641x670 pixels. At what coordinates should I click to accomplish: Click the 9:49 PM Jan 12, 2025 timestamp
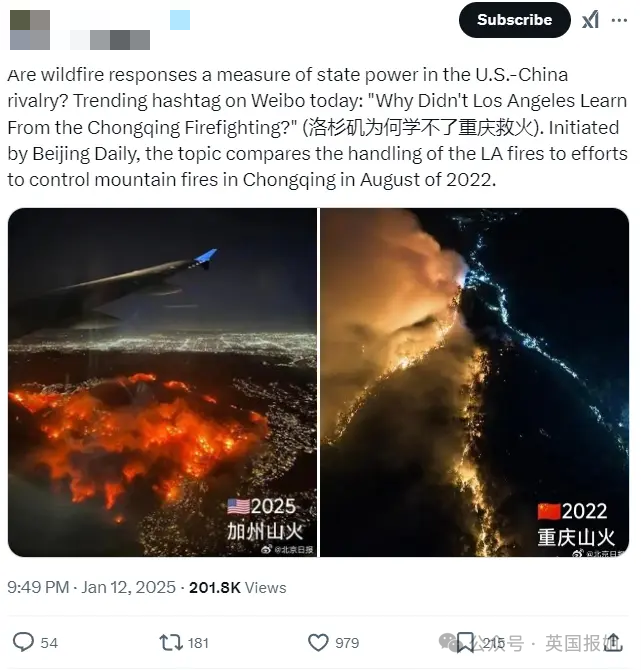[x=91, y=588]
